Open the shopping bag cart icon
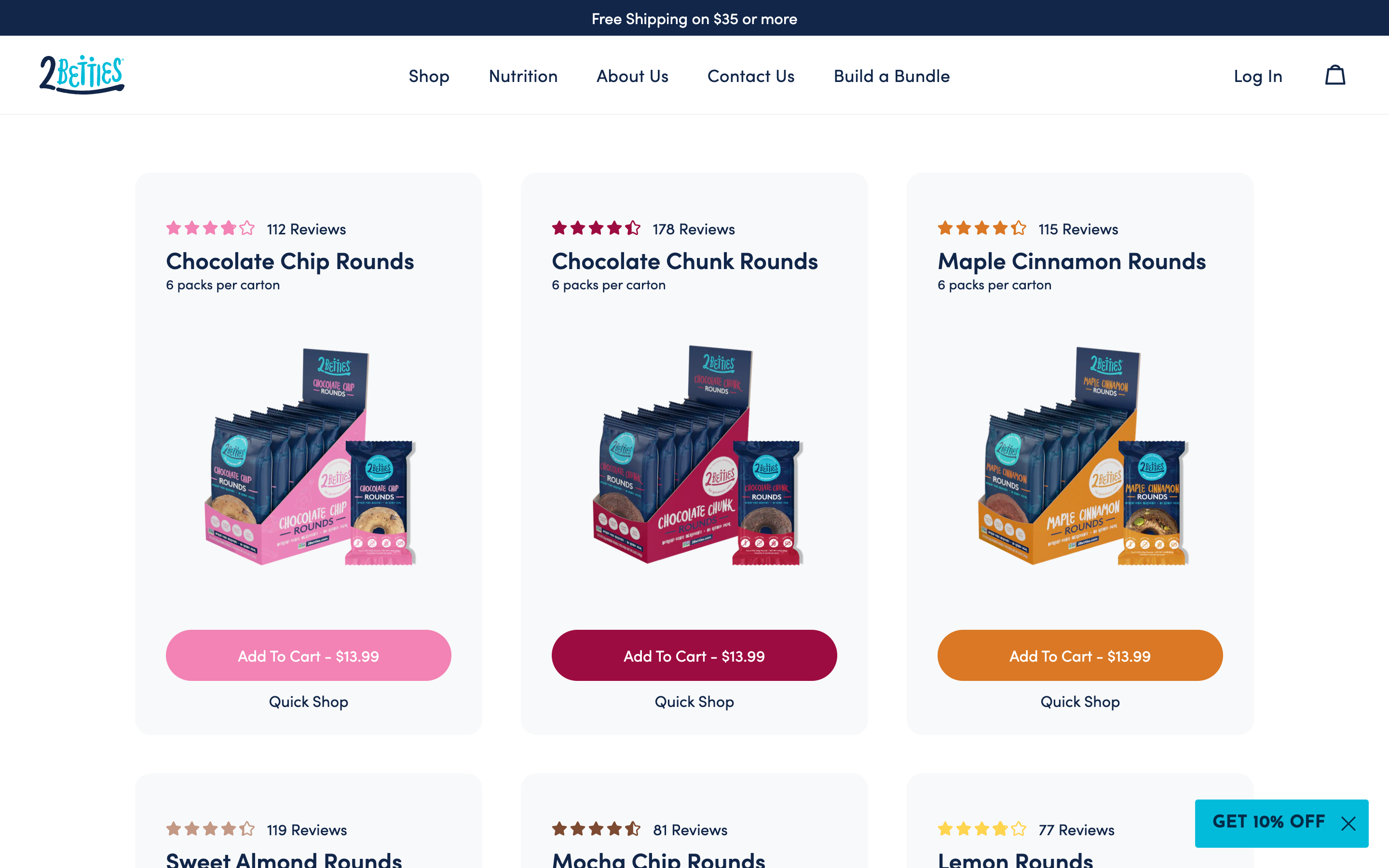The height and width of the screenshot is (868, 1389). point(1335,75)
